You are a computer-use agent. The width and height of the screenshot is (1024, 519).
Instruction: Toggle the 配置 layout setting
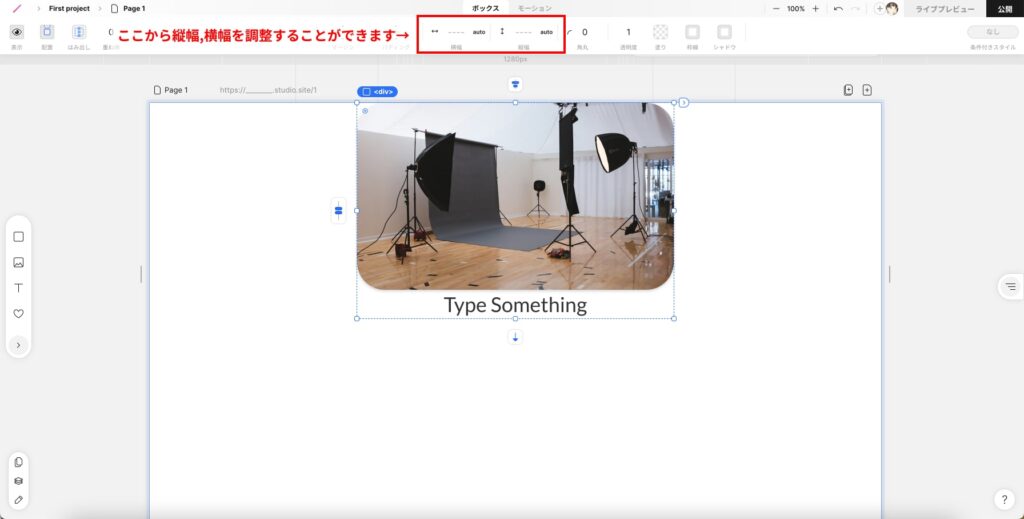click(x=47, y=32)
